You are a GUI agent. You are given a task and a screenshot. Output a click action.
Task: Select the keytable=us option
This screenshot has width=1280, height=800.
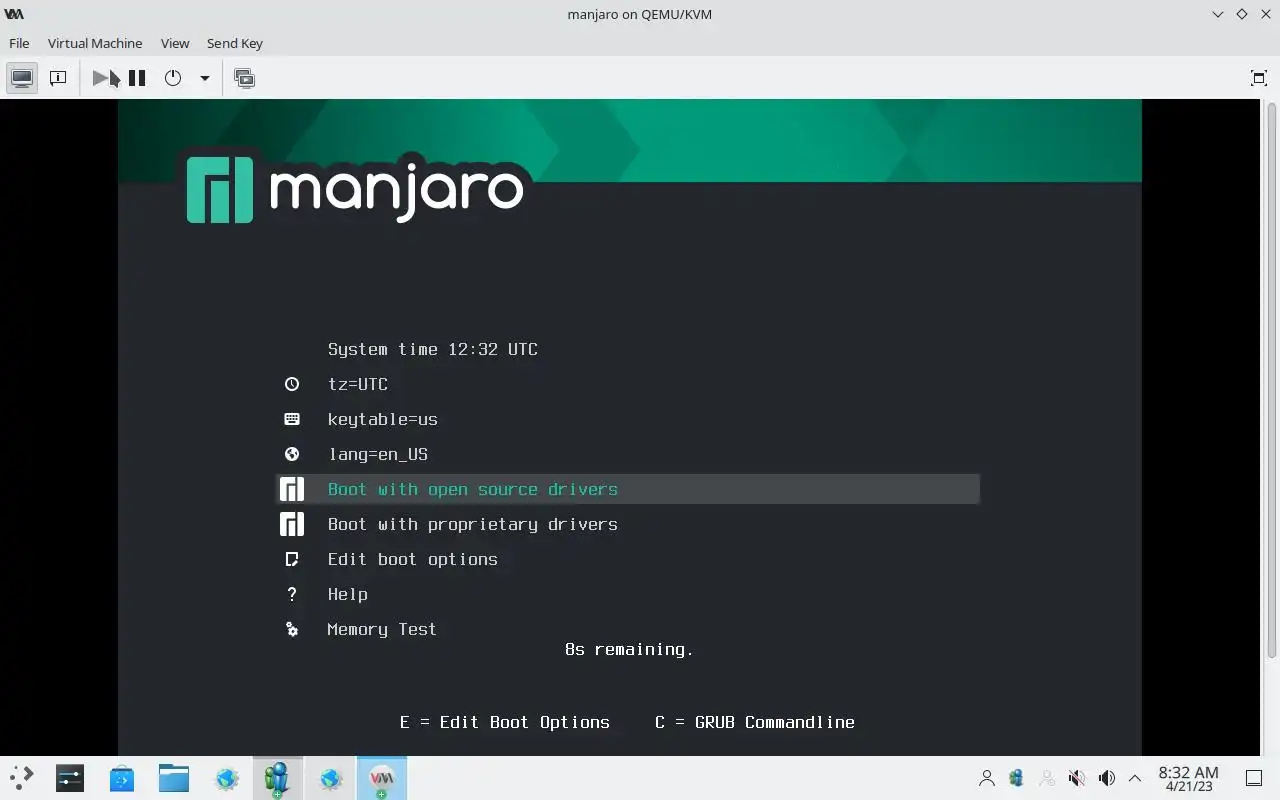(x=383, y=419)
